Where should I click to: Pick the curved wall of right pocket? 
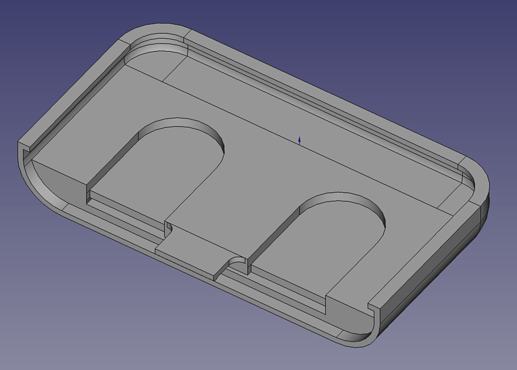coord(347,199)
